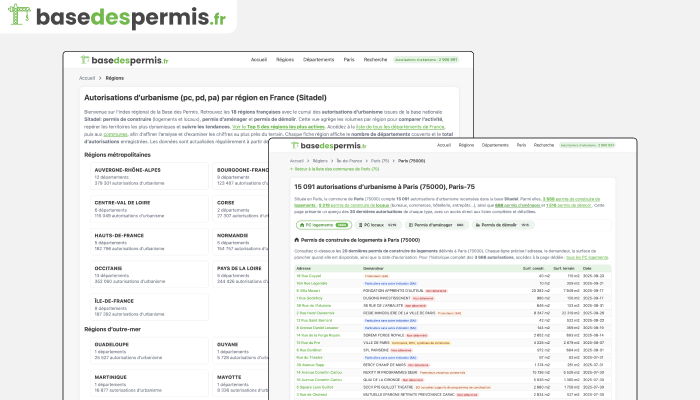Image resolution: width=700 pixels, height=400 pixels.
Task: Click the crane icon in back window header
Action: [x=85, y=60]
